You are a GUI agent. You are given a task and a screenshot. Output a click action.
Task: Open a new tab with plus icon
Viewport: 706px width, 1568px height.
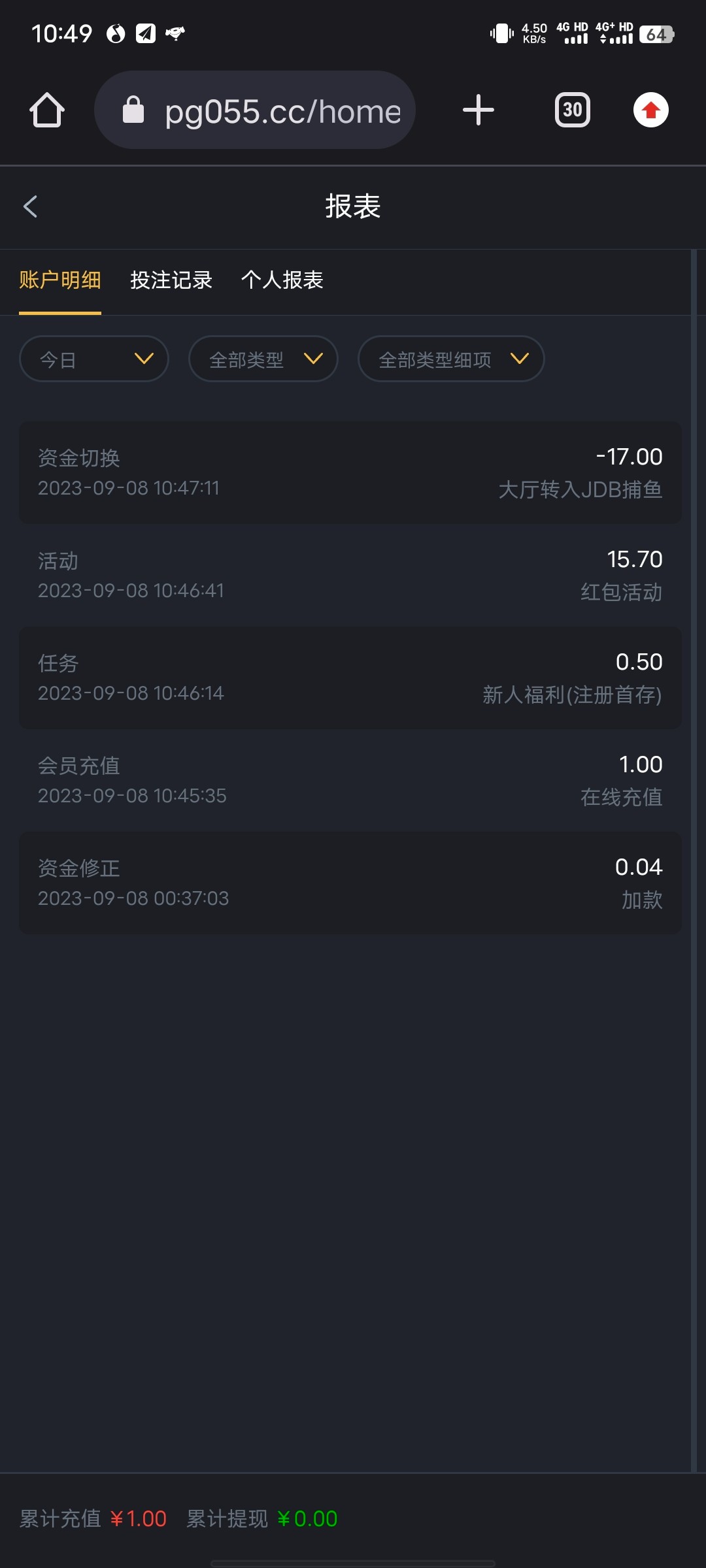pyautogui.click(x=478, y=110)
